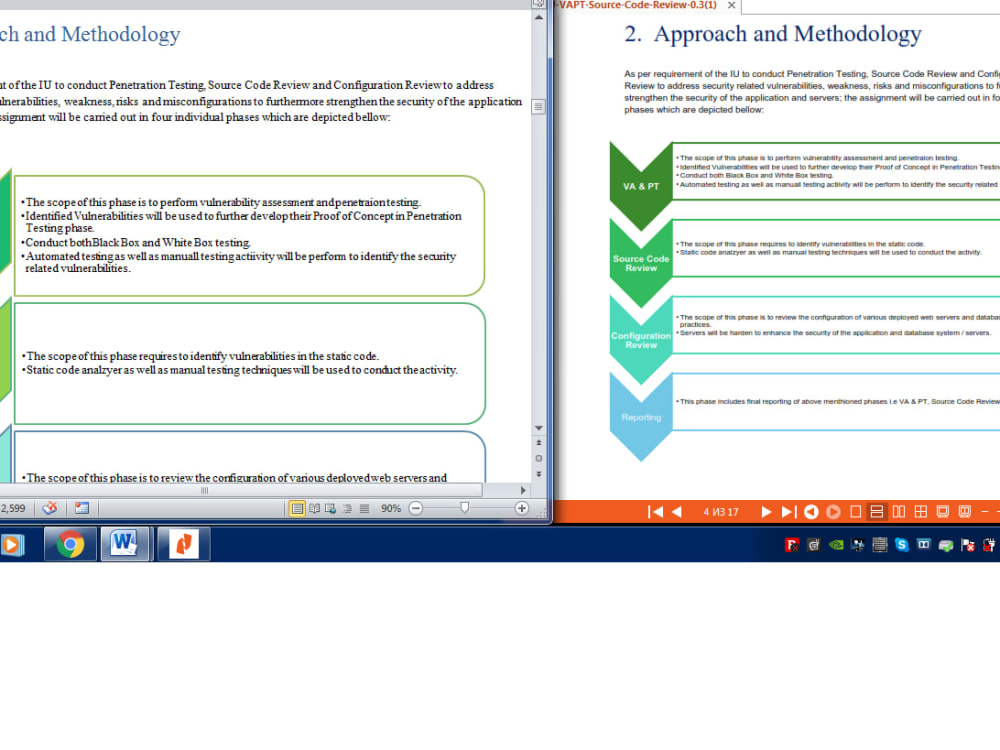Click Word zoom in plus button
The width and height of the screenshot is (1000, 750).
tap(522, 508)
